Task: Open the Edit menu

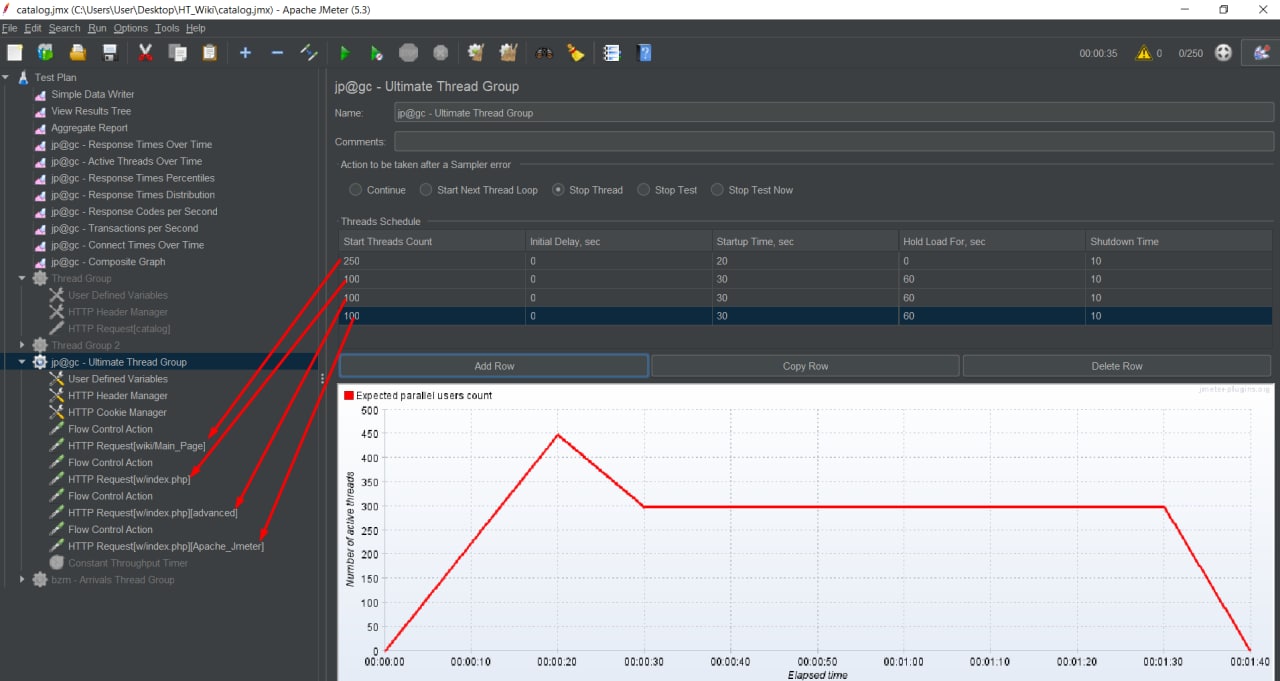Action: click(33, 28)
